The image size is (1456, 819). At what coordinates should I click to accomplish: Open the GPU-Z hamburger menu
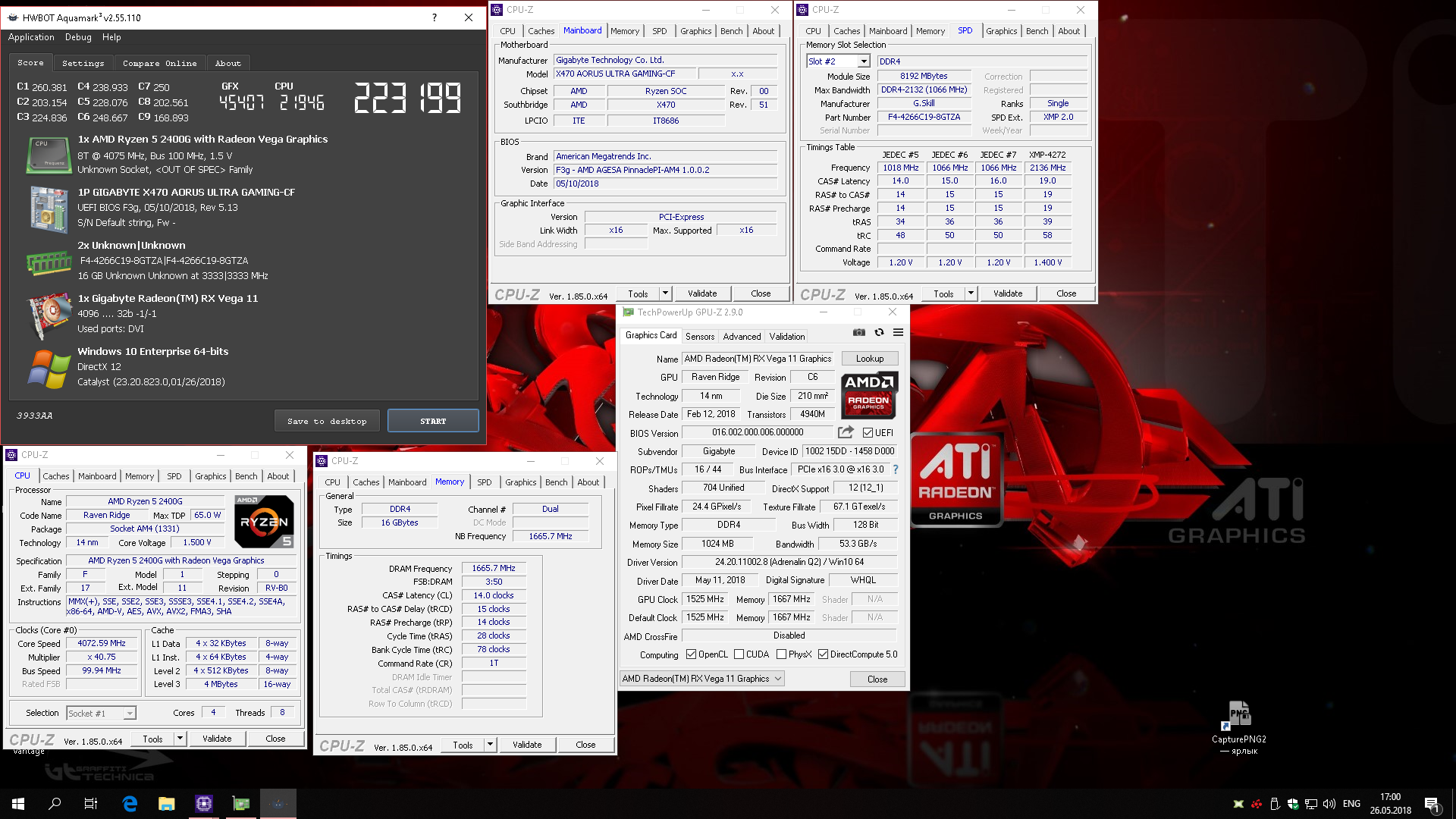(898, 332)
